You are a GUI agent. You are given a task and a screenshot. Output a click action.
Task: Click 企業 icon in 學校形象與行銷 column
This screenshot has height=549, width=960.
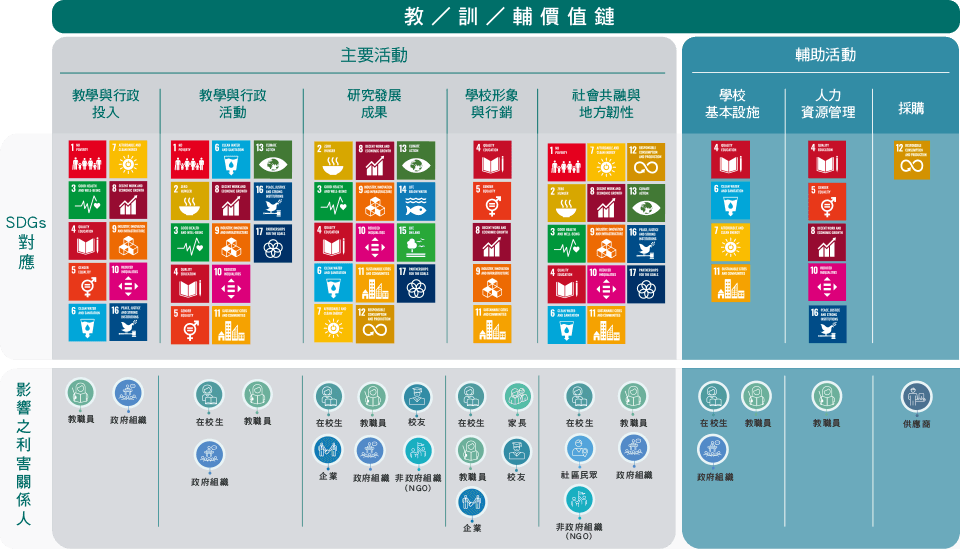pos(471,502)
